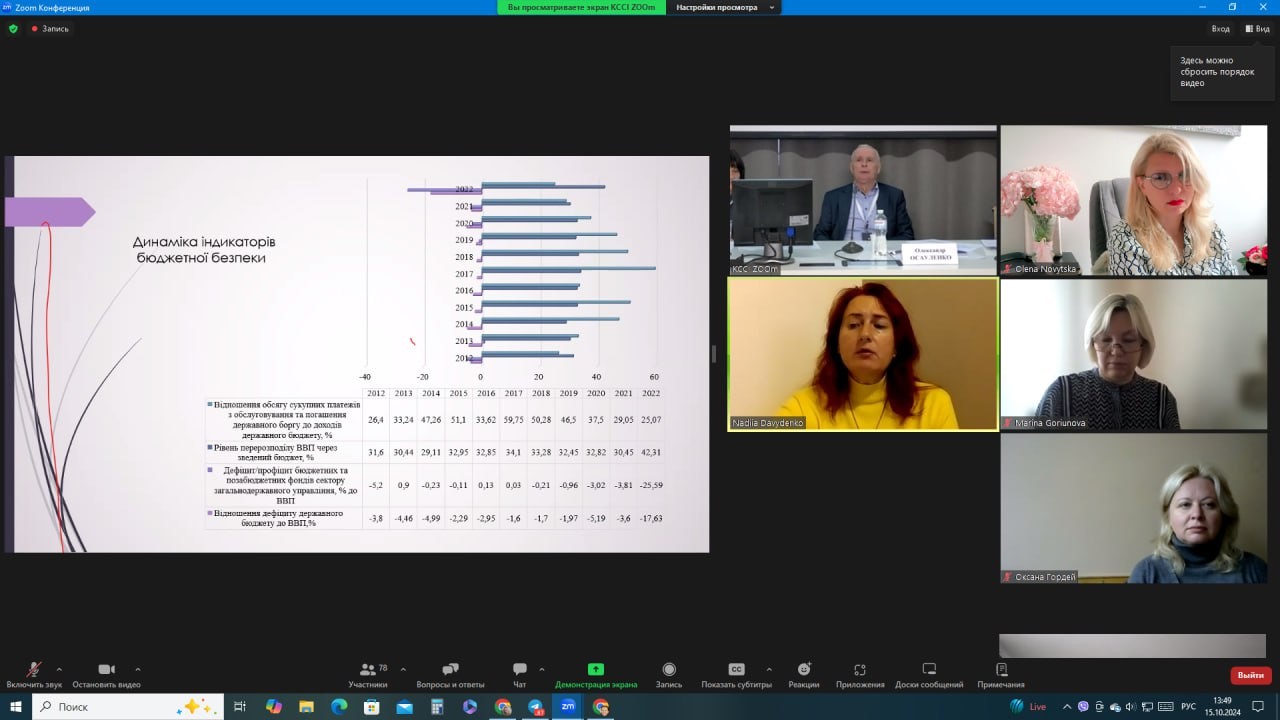The height and width of the screenshot is (720, 1280).
Task: Select Nadiia Davydenko video thumbnail
Action: 863,355
